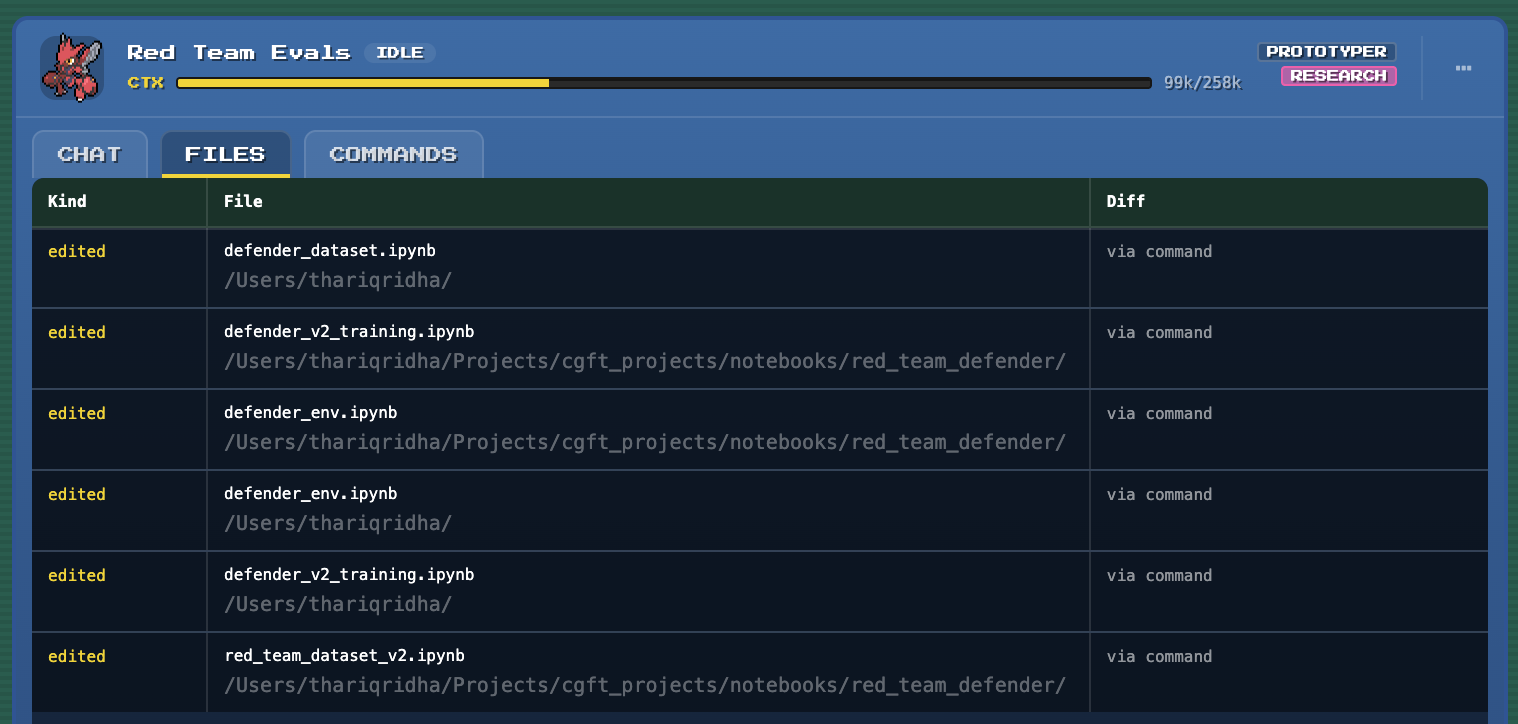This screenshot has width=1518, height=724.
Task: Open the three-dot more options menu
Action: (1463, 68)
